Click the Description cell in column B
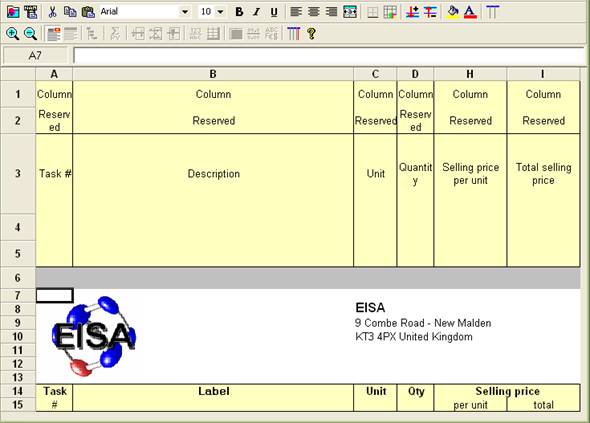Viewport: 590px width, 423px height. (x=213, y=173)
